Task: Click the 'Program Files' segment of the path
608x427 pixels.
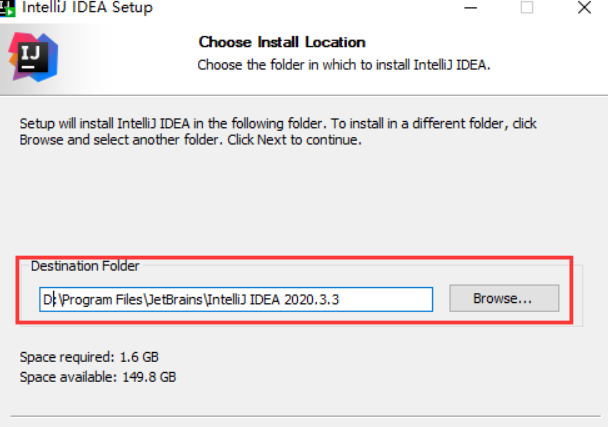Action: pyautogui.click(x=102, y=300)
